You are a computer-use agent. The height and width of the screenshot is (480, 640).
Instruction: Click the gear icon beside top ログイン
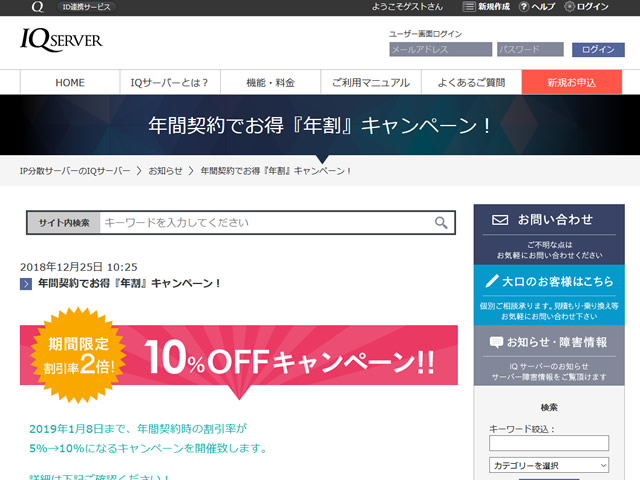coord(569,6)
